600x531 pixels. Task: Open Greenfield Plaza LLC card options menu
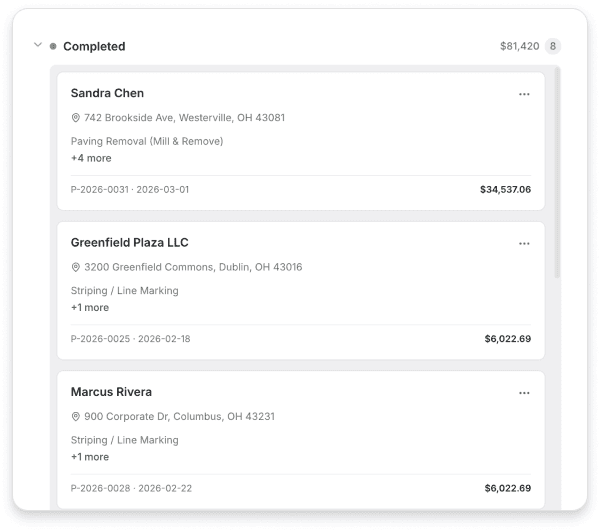tap(524, 244)
